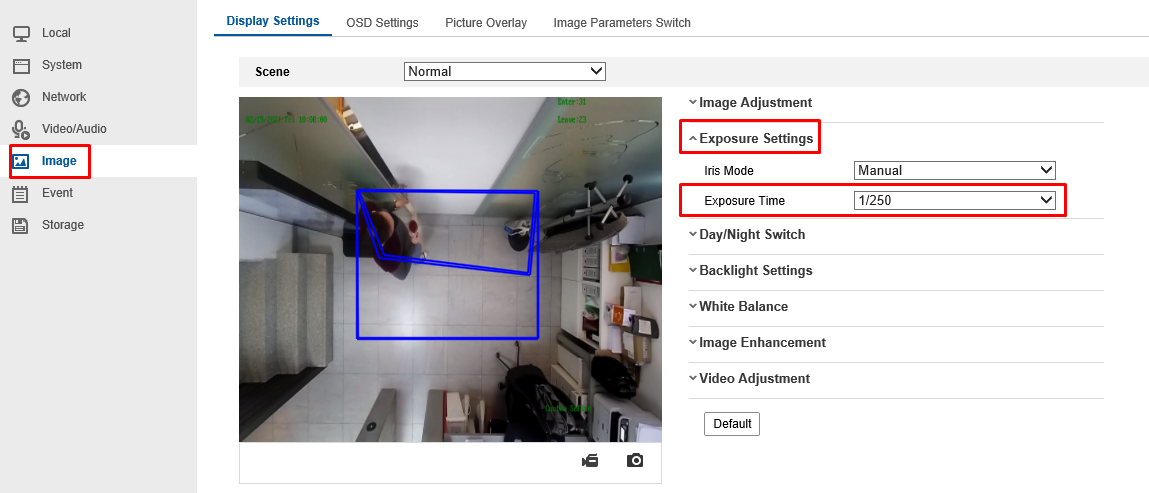Click the Event calendar icon

pyautogui.click(x=21, y=193)
